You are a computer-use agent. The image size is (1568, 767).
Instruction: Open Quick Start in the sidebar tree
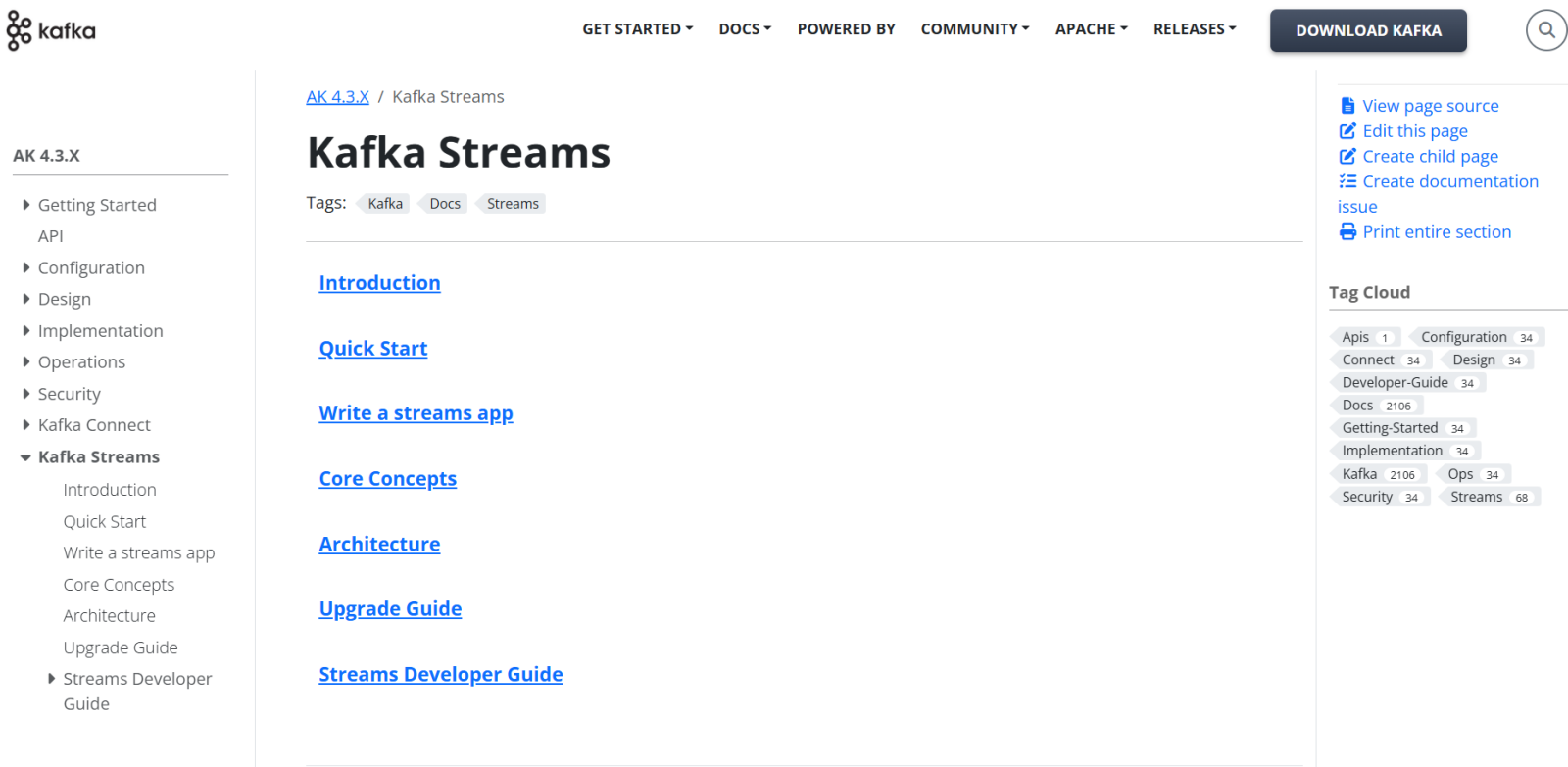pos(105,522)
